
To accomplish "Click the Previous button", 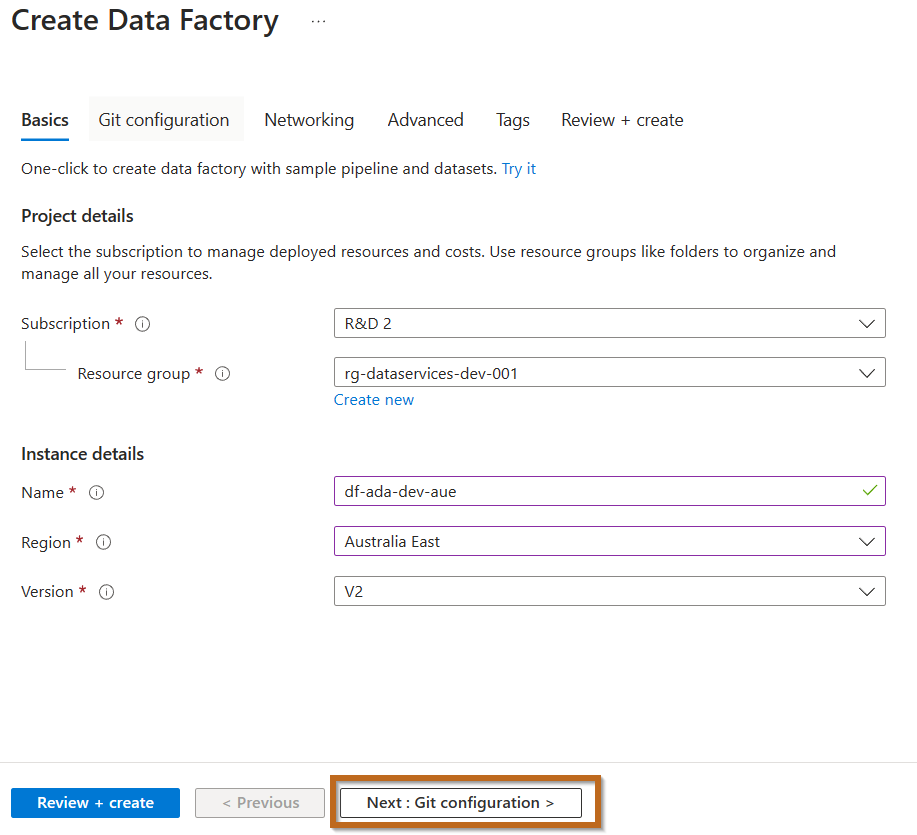I will click(260, 803).
